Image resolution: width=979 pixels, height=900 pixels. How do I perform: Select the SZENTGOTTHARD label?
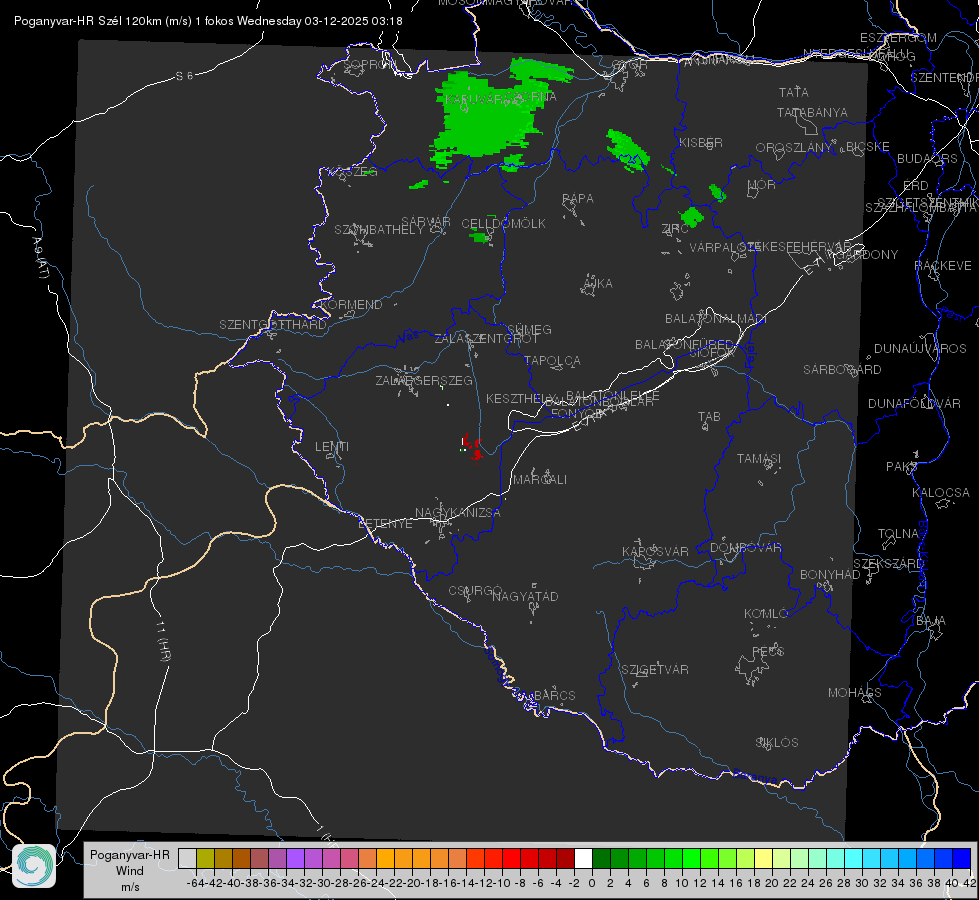[273, 325]
